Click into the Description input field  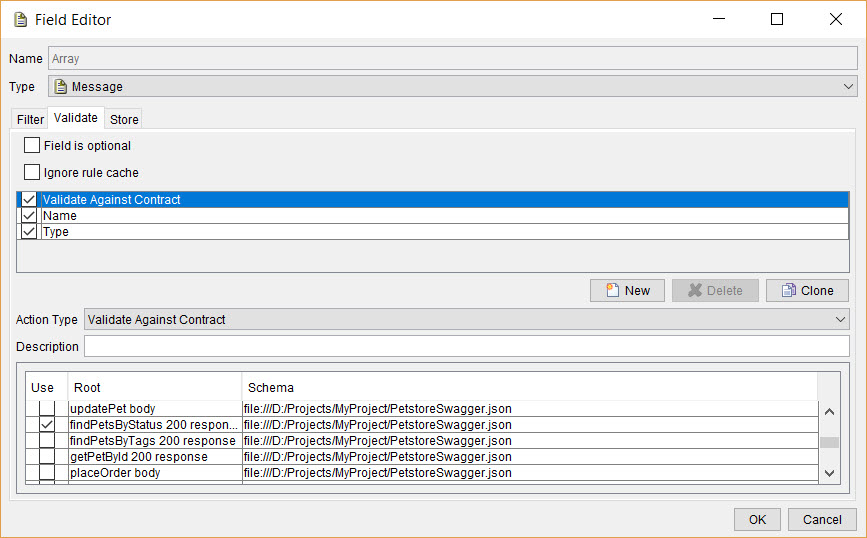pos(467,347)
